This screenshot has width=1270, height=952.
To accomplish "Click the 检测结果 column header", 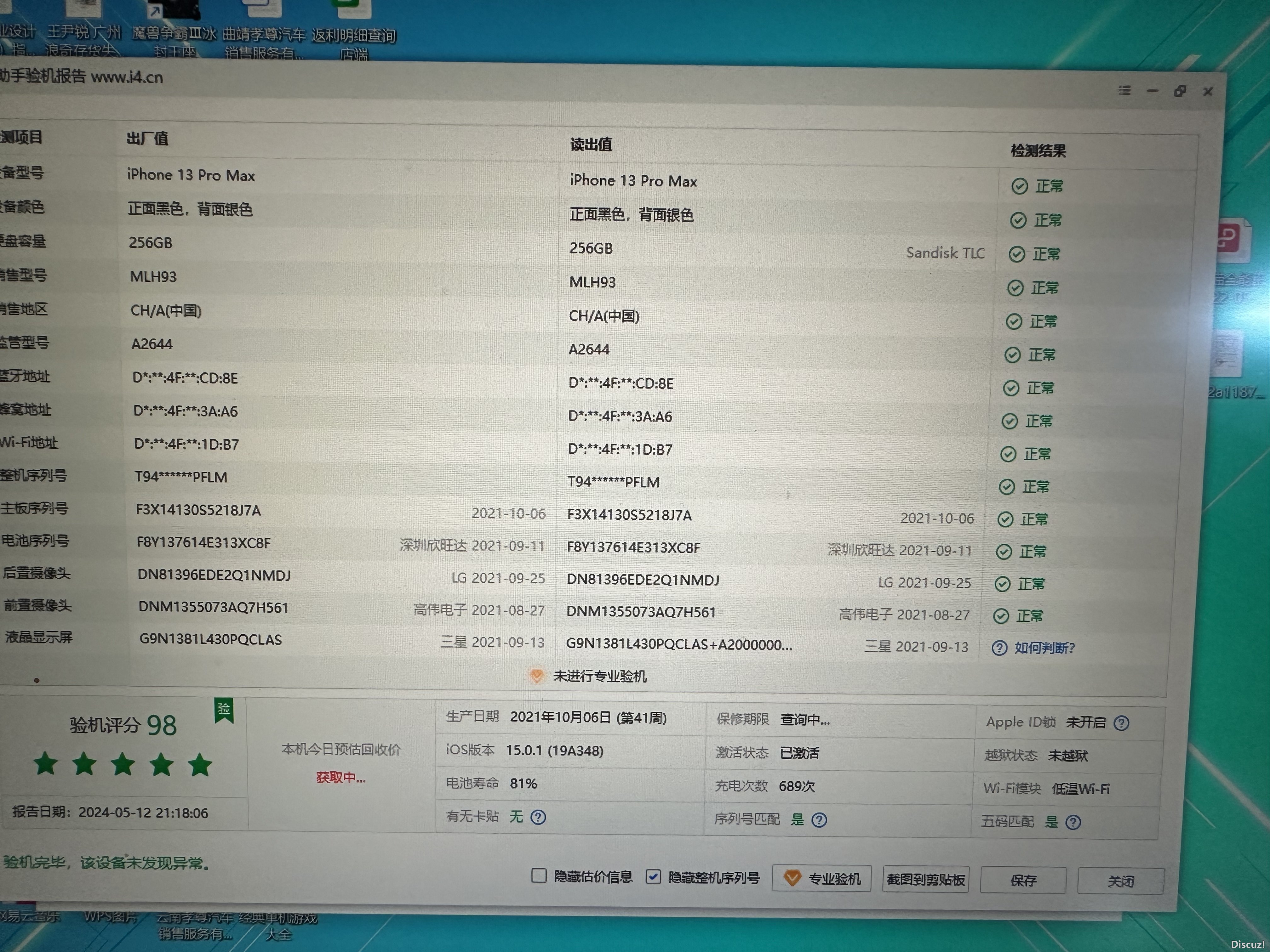I will [x=1038, y=151].
